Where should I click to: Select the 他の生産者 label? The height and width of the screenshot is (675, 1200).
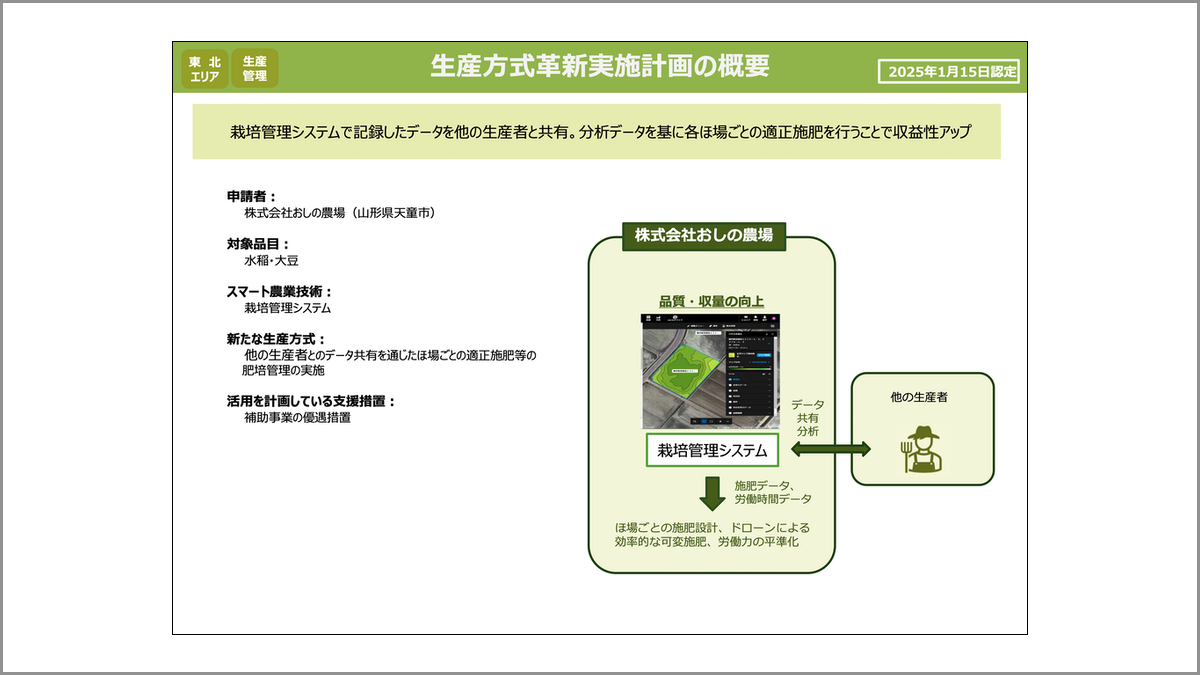[x=918, y=397]
